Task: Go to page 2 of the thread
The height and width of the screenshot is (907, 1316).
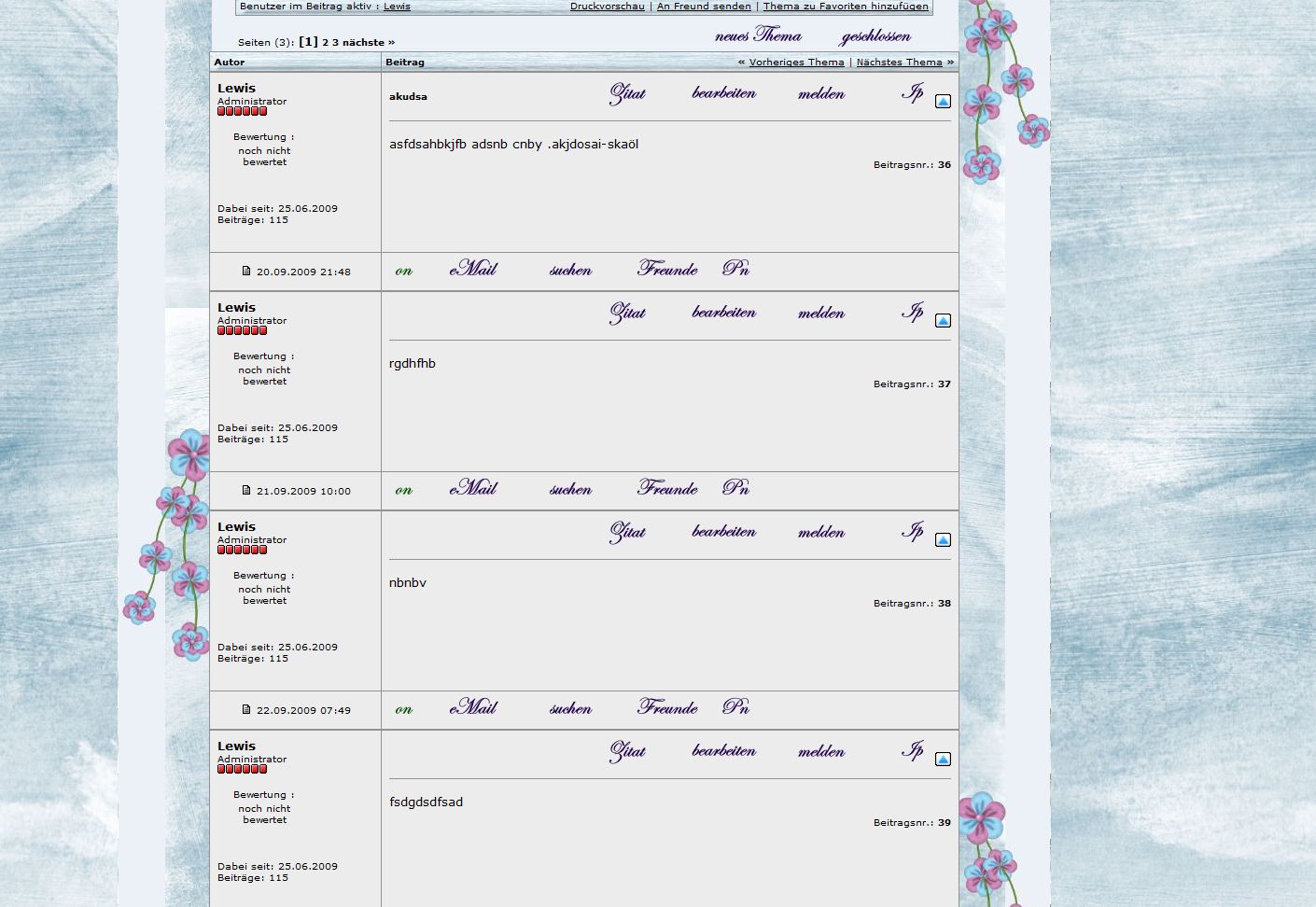Action: (x=326, y=43)
